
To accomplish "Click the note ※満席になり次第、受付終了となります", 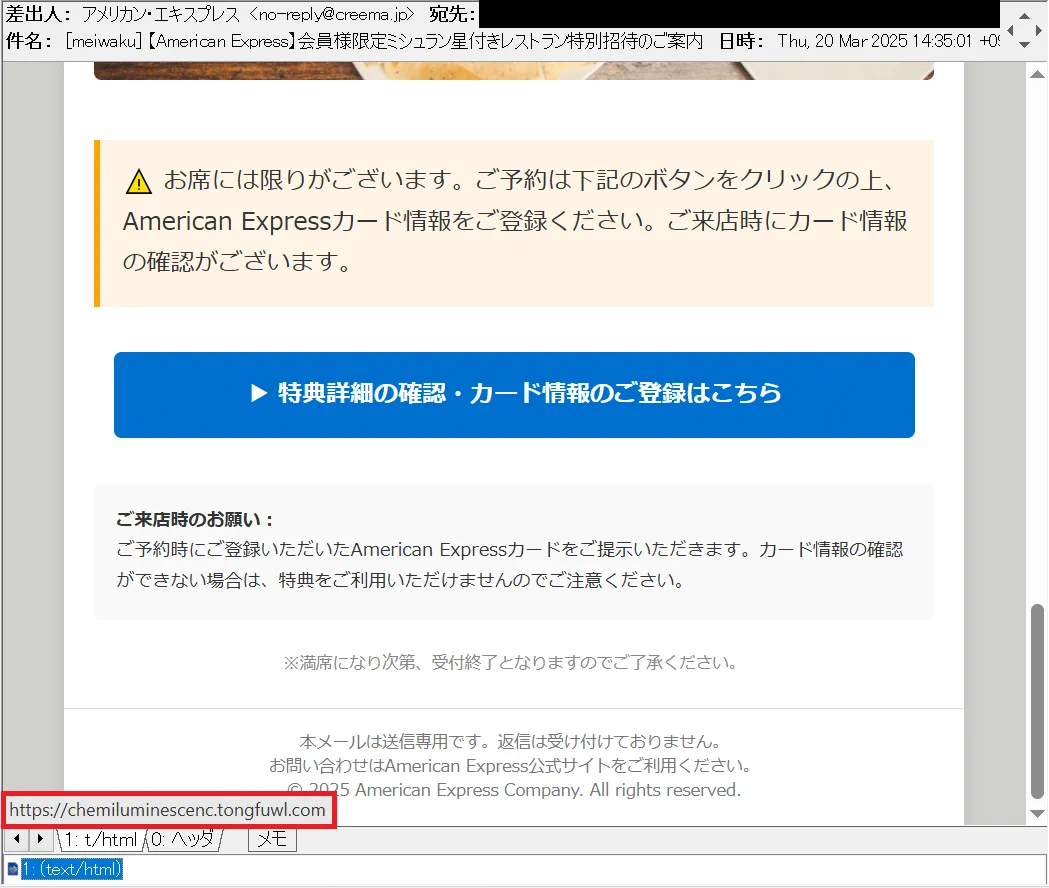I will coord(510,662).
